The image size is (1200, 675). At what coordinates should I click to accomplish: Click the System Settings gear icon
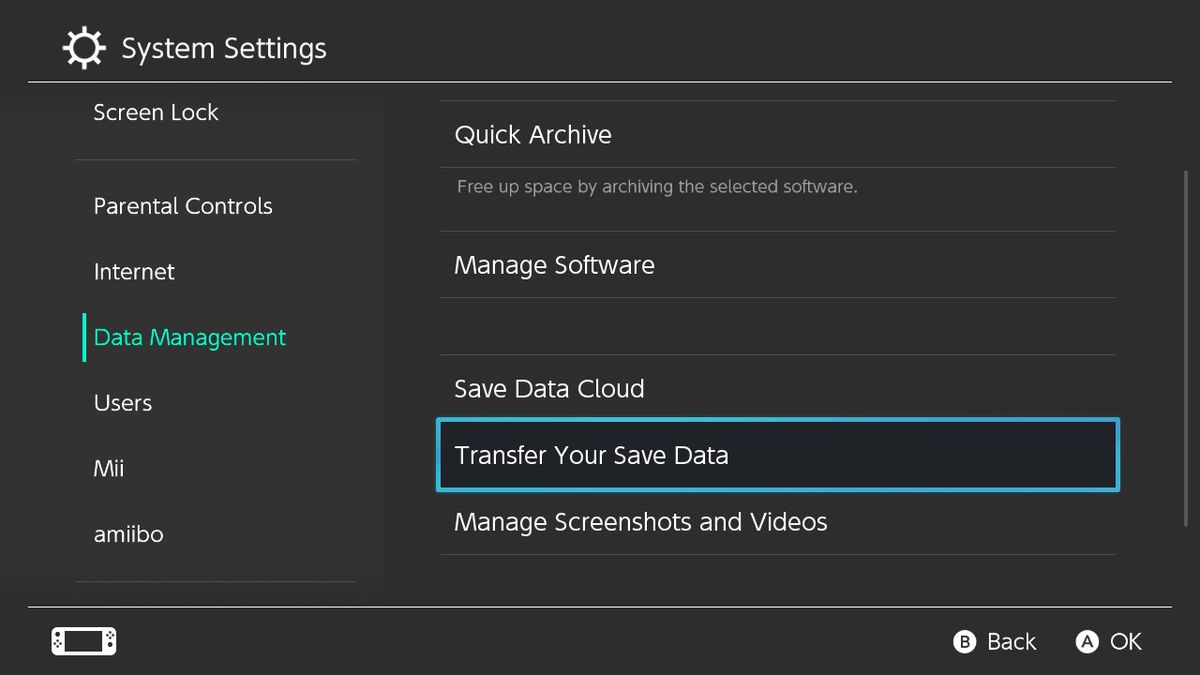[83, 47]
